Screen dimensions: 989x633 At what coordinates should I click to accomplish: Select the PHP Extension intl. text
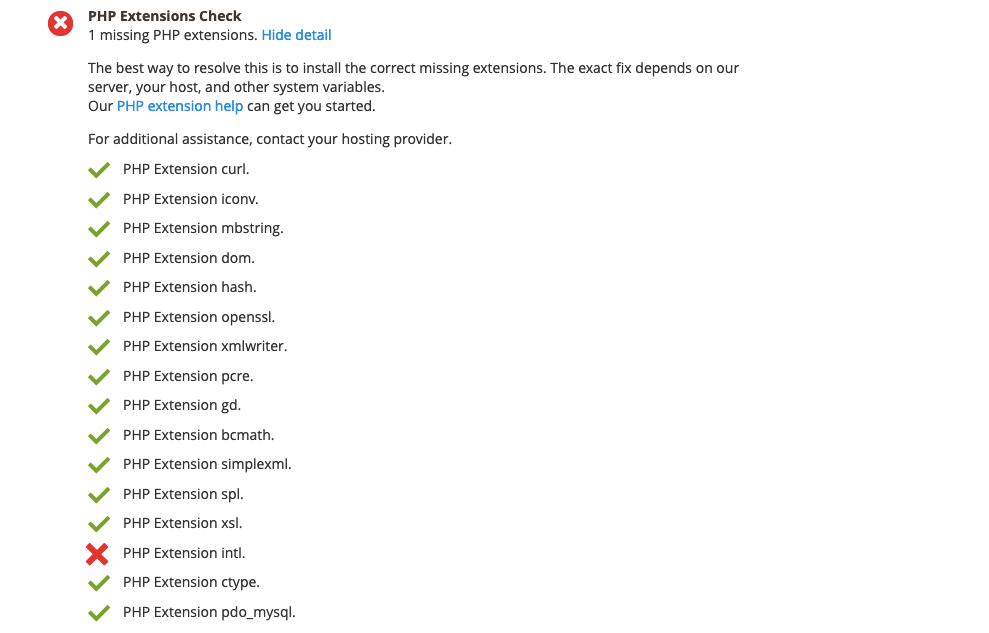tap(184, 553)
